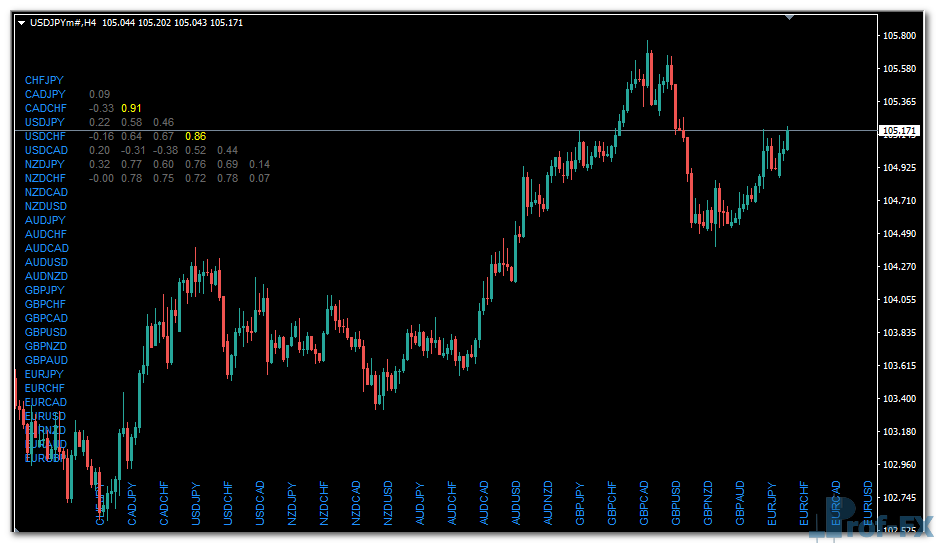Screen dimensions: 936x543
Task: Click the 105.800 level on the price scale
Action: [x=900, y=36]
